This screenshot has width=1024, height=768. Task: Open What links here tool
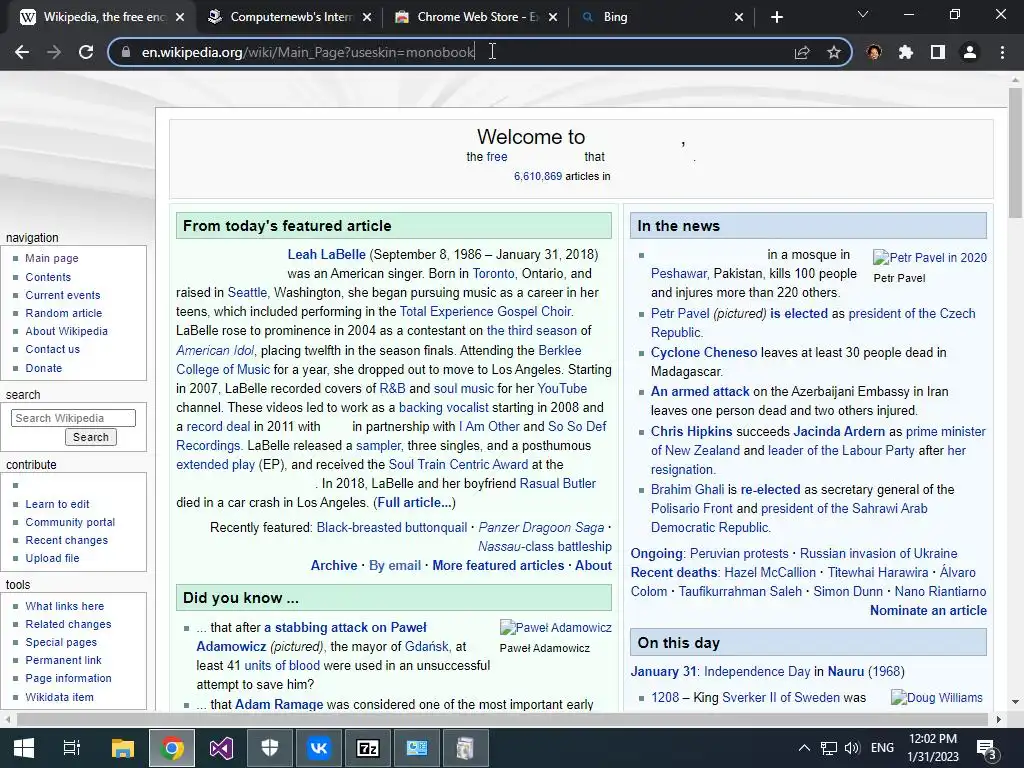pyautogui.click(x=65, y=606)
